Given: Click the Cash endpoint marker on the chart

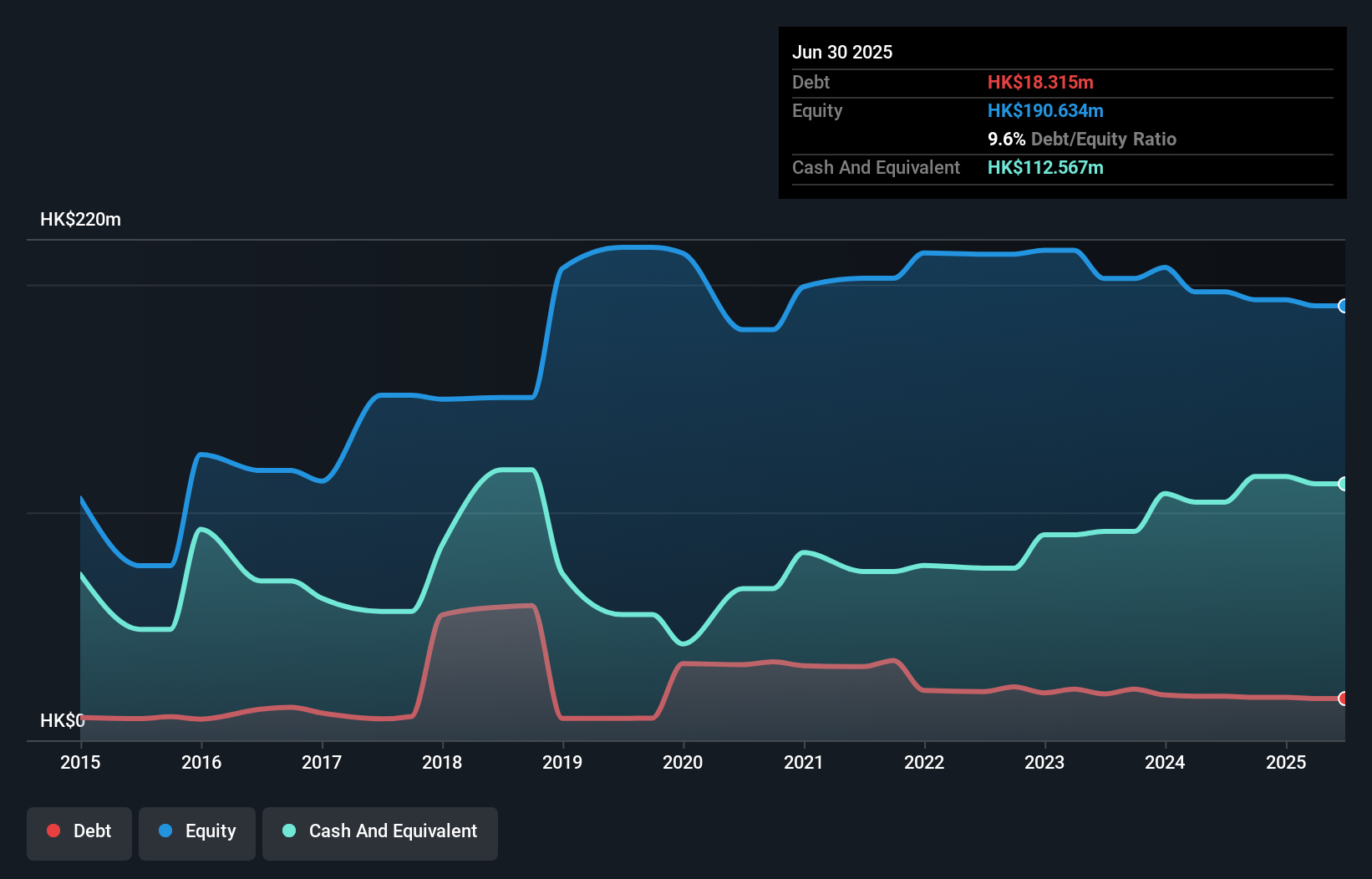Looking at the screenshot, I should pos(1342,482).
